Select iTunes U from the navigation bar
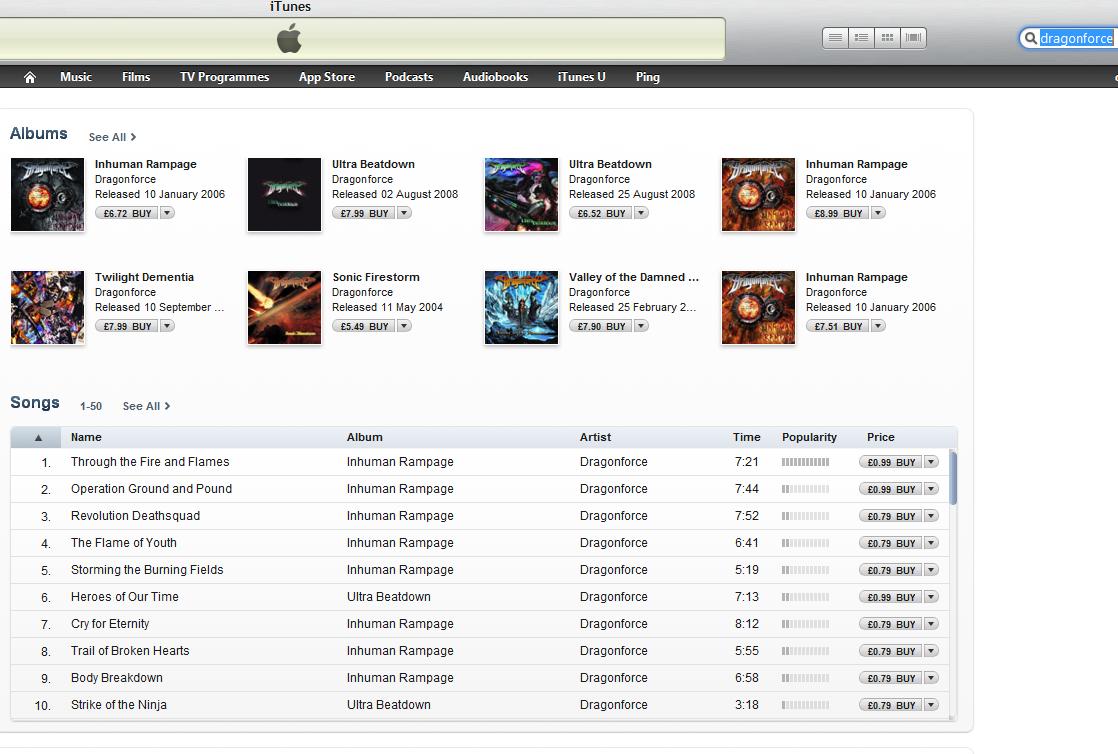 pyautogui.click(x=581, y=76)
